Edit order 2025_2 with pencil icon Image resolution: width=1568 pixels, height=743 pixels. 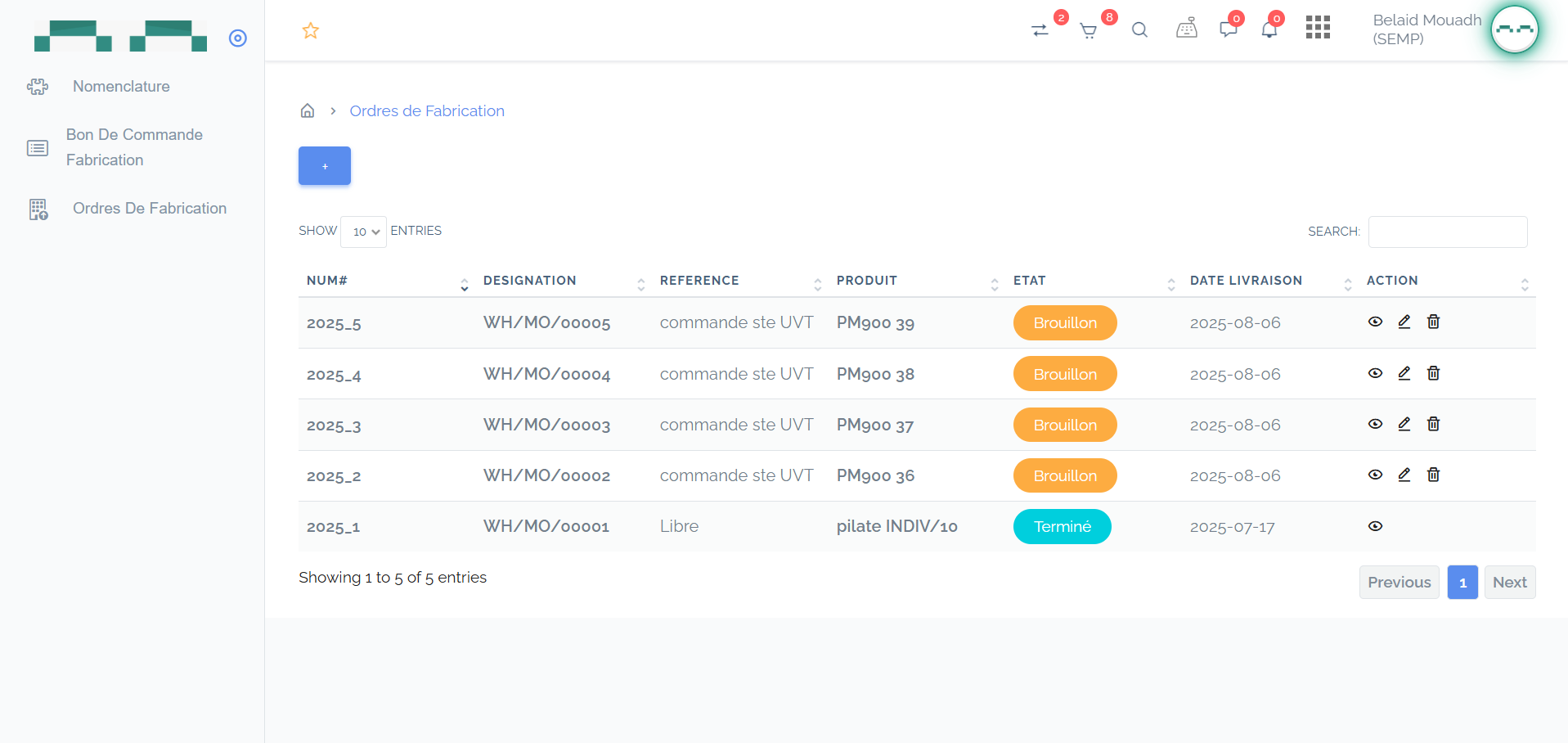pos(1404,475)
